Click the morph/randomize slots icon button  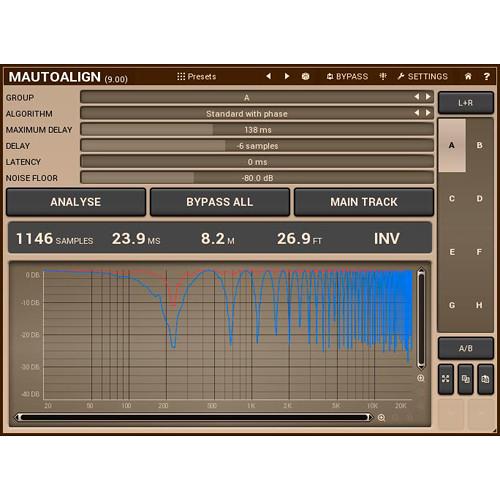[x=446, y=379]
